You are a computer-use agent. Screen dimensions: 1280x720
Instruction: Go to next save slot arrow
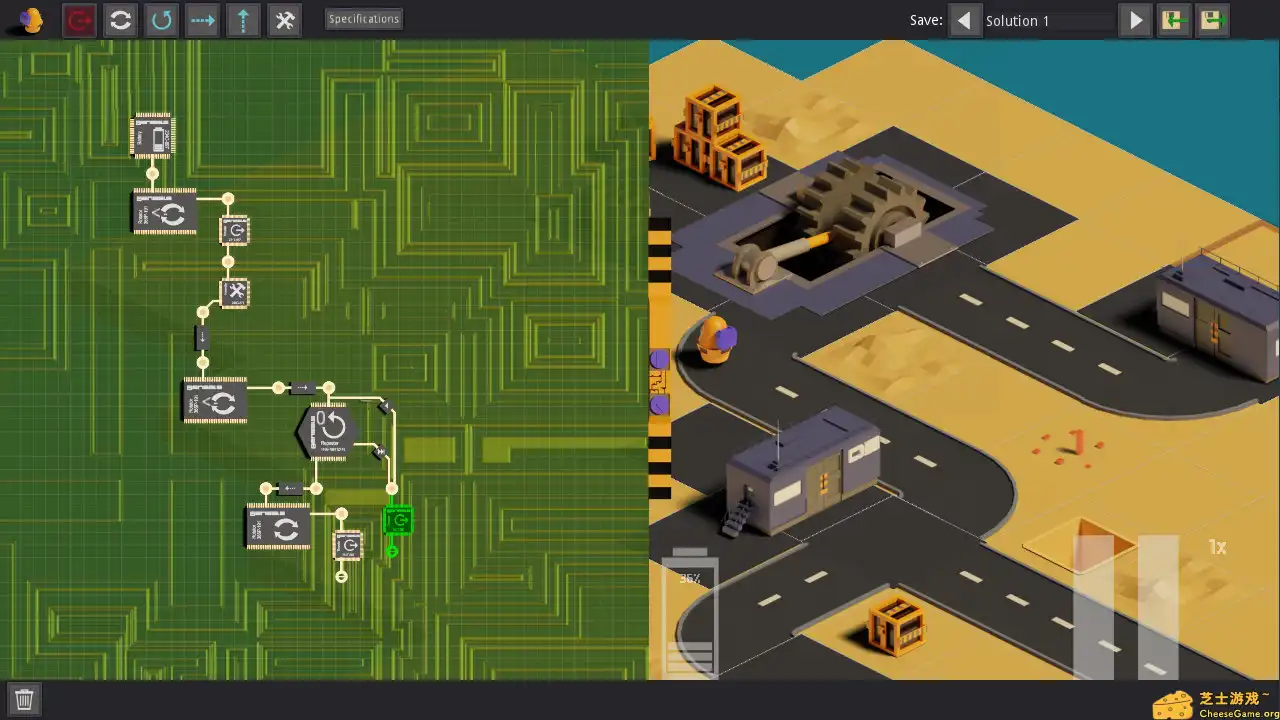coord(1135,20)
